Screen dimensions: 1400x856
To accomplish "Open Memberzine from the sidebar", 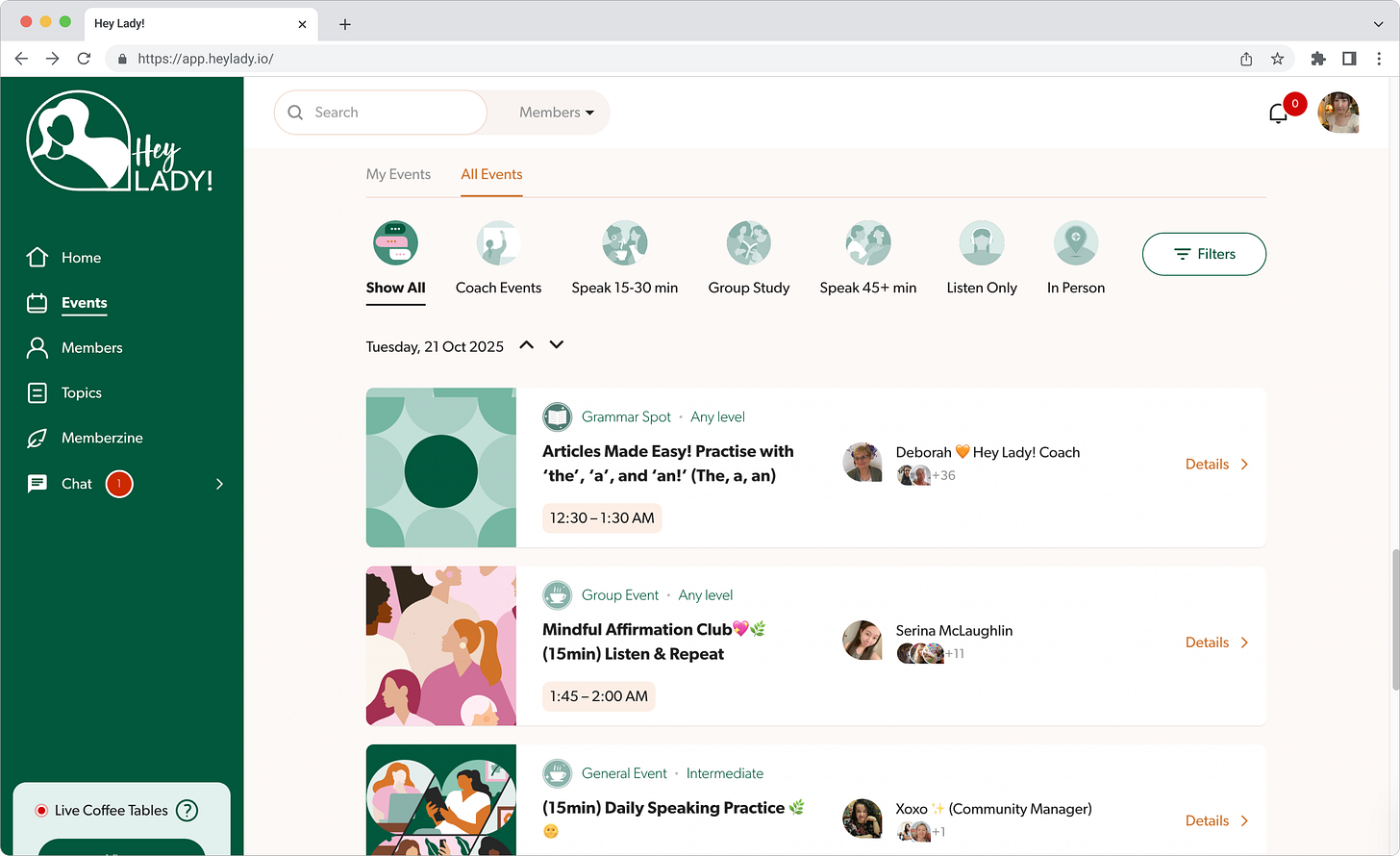I will (x=85, y=438).
